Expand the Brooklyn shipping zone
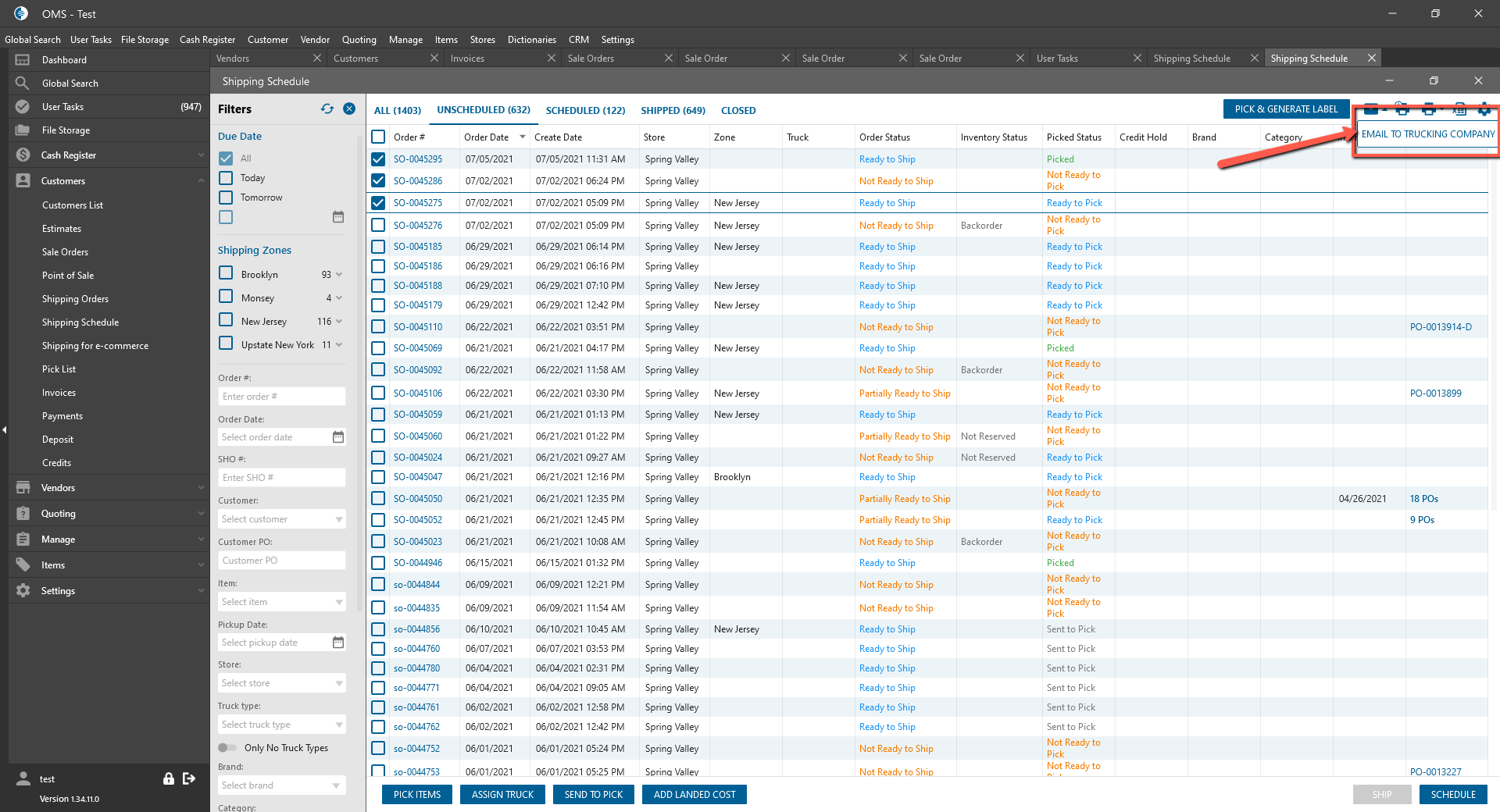Screen dimensions: 1500x812 click(339, 275)
